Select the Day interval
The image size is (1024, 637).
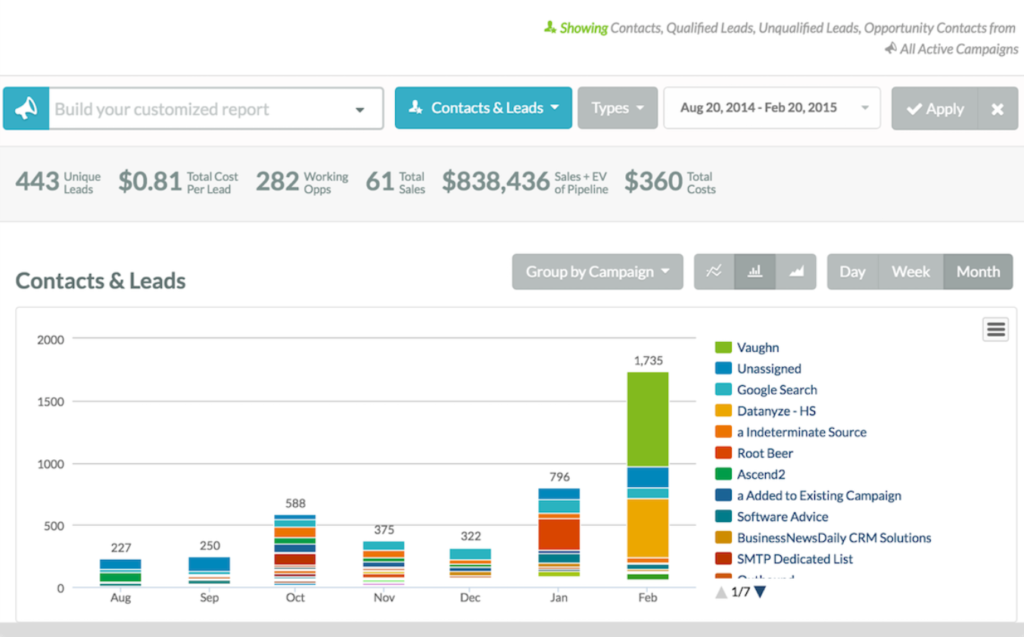tap(852, 272)
